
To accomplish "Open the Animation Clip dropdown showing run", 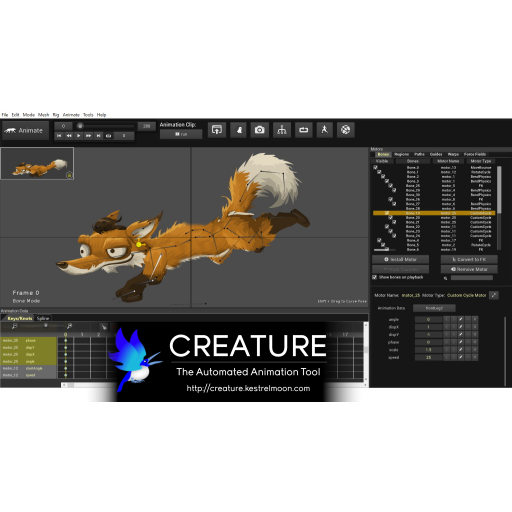I will pyautogui.click(x=181, y=134).
